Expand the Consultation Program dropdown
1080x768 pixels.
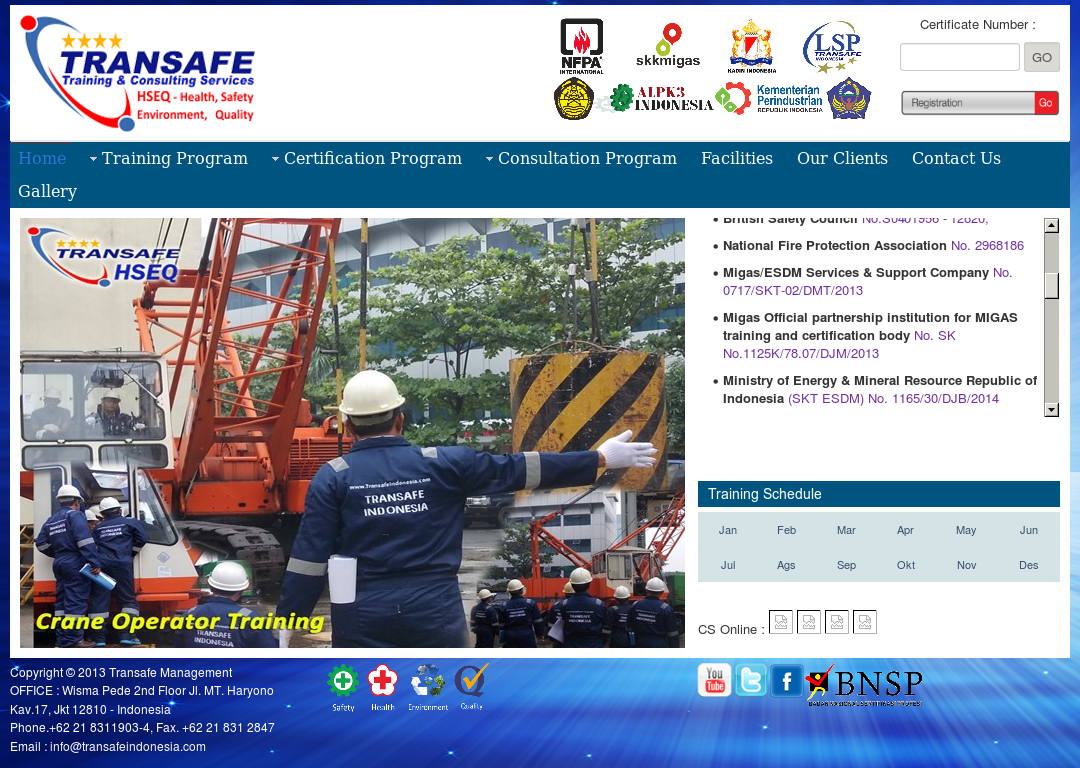[587, 158]
